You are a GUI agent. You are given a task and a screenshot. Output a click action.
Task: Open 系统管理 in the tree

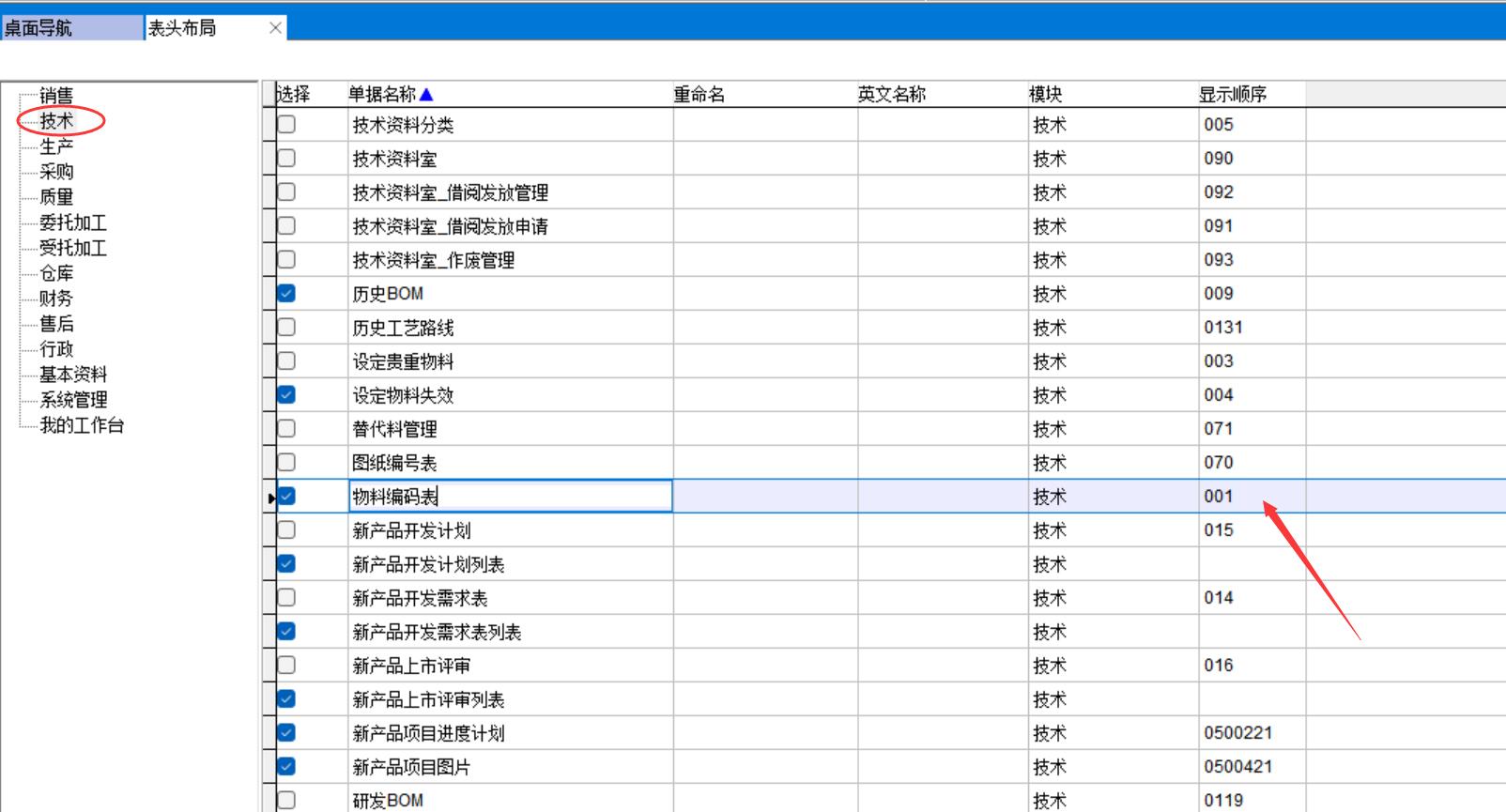[x=73, y=400]
